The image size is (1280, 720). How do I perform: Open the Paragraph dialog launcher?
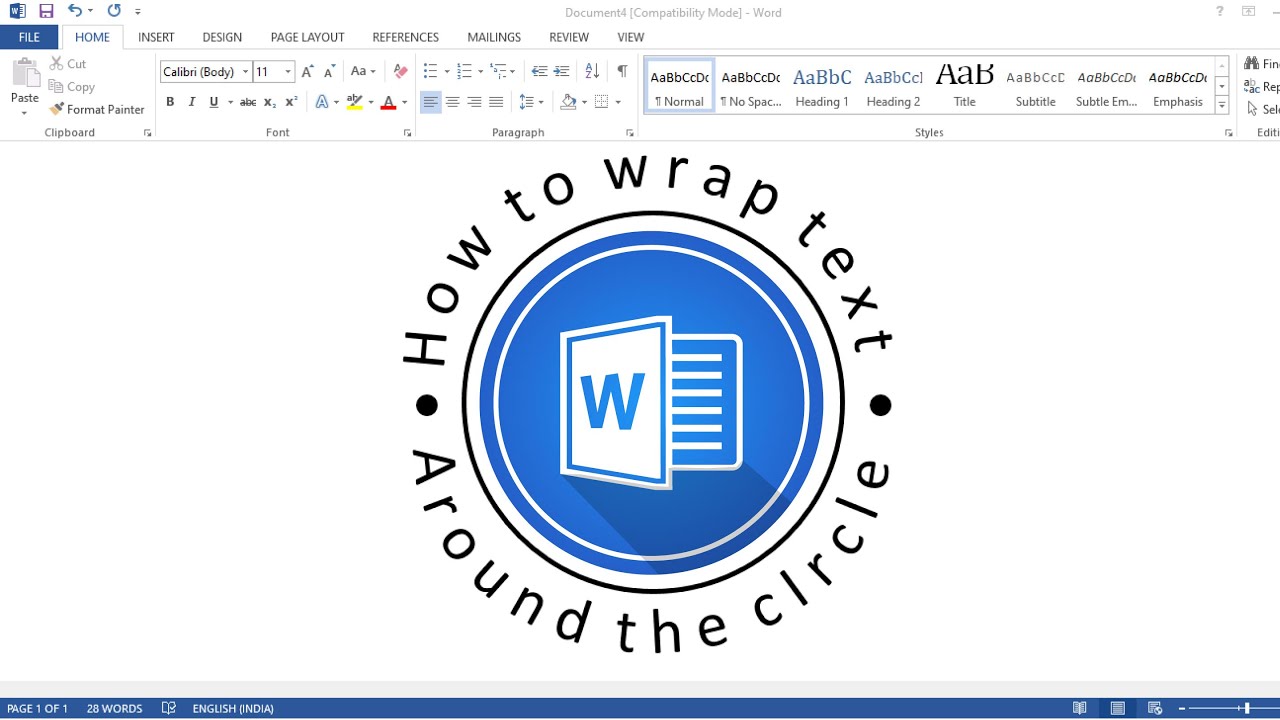click(x=630, y=133)
